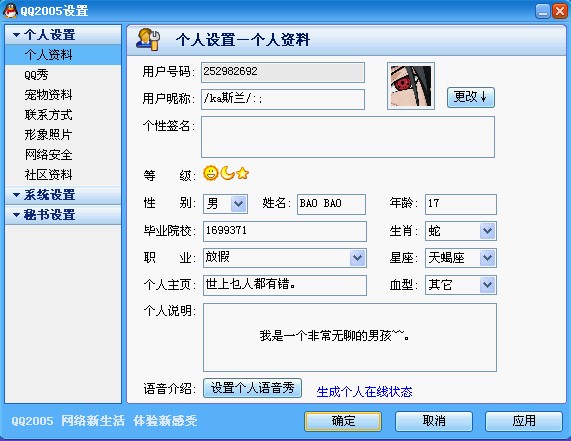Click the 个性签名 text box

click(x=348, y=137)
